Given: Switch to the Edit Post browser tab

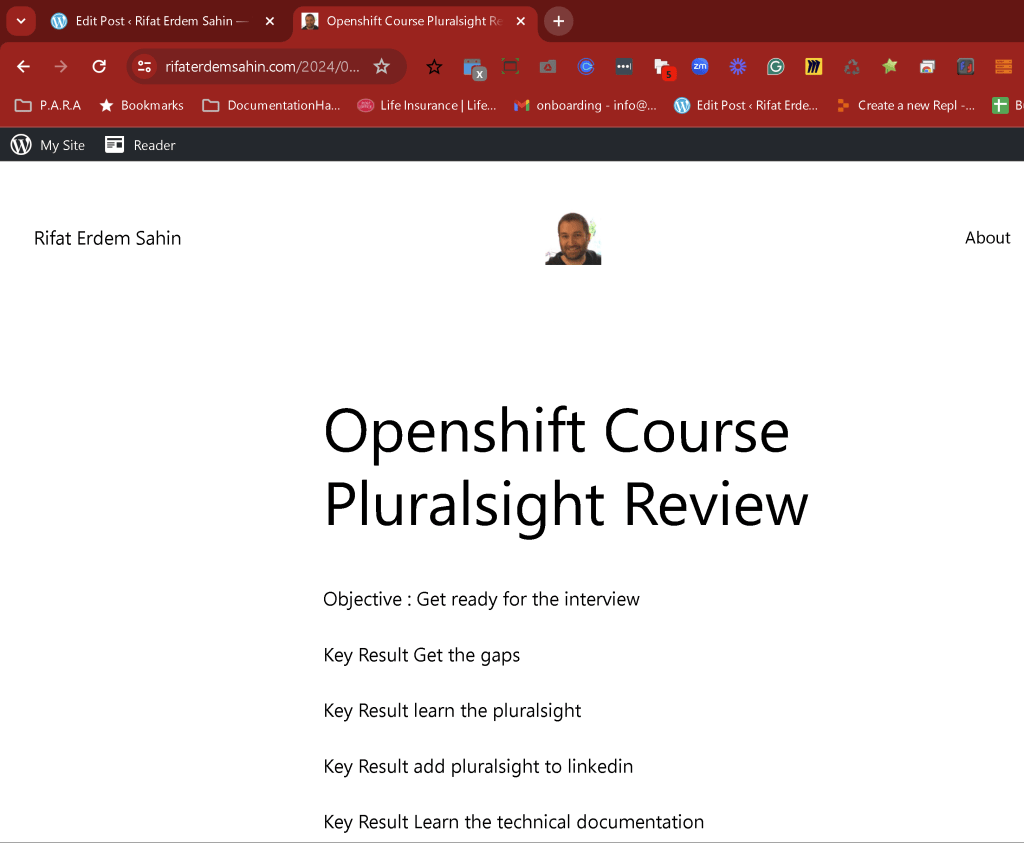Looking at the screenshot, I should pos(163,21).
